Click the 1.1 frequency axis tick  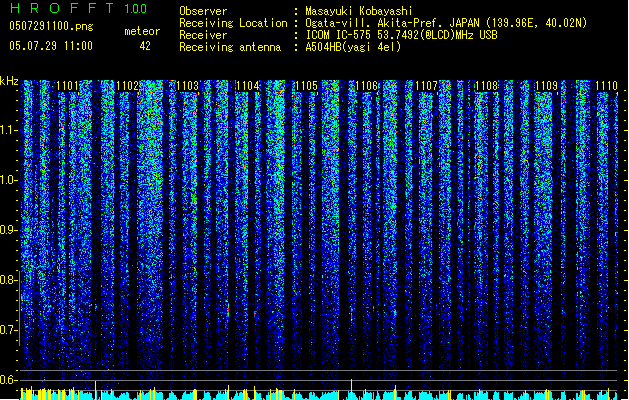coord(9,130)
